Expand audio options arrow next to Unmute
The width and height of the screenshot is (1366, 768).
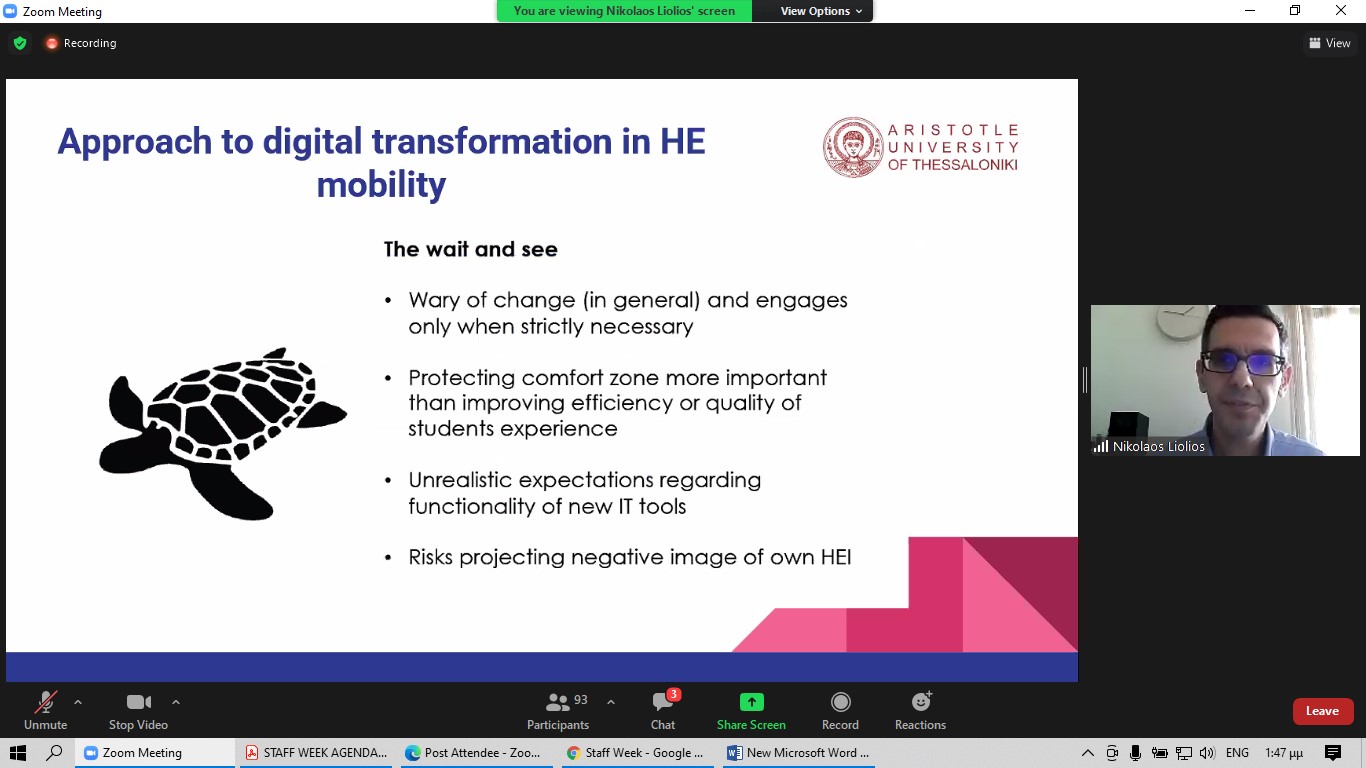click(78, 702)
